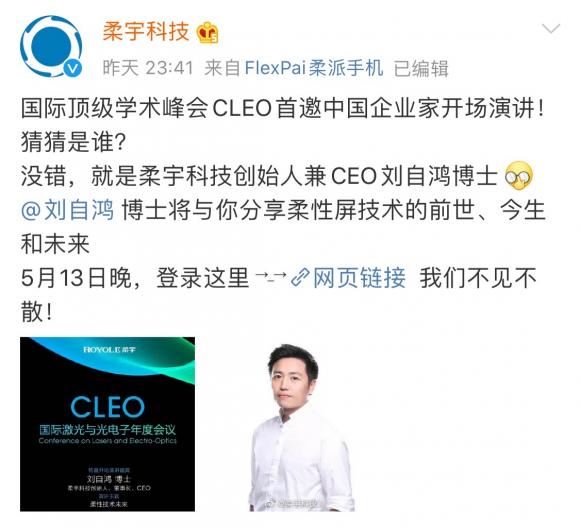Click the 刘自鸿 博士 name on poster
The width and height of the screenshot is (580, 528).
pos(108,479)
